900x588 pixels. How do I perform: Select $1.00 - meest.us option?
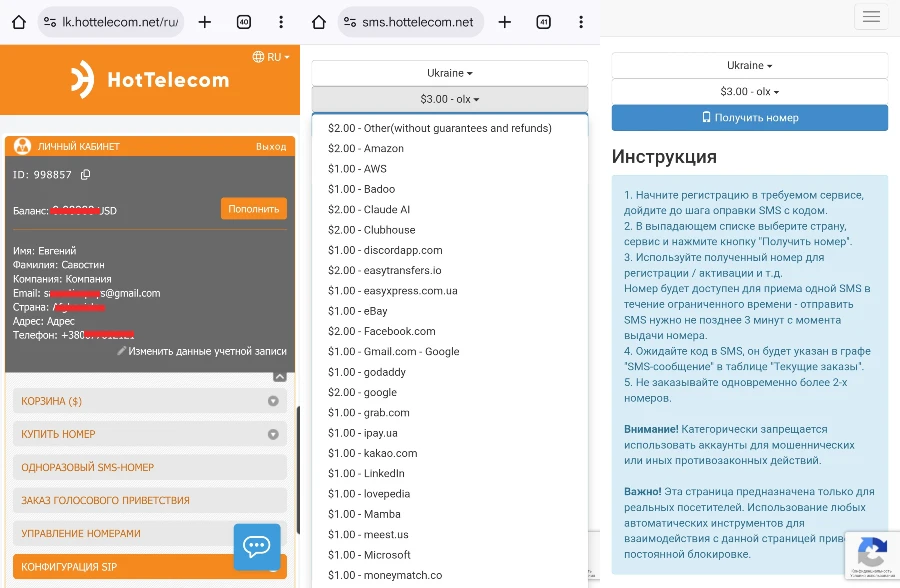[450, 535]
